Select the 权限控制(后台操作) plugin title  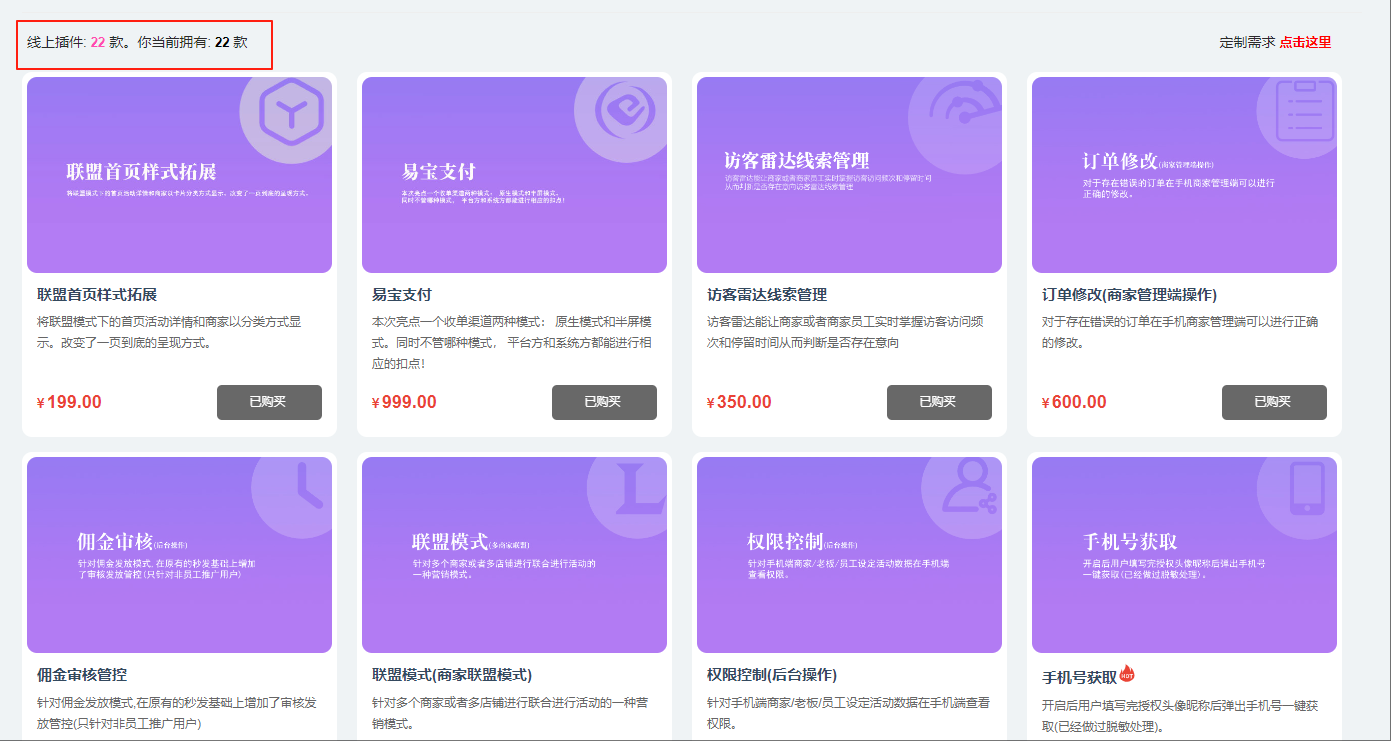(x=771, y=675)
